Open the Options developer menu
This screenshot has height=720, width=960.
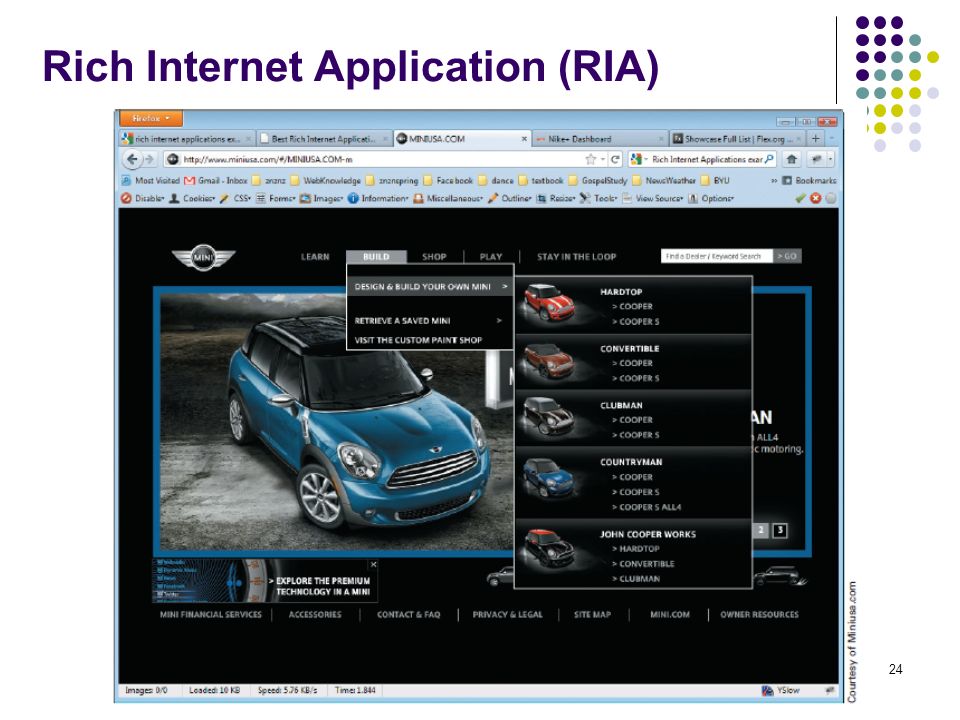711,198
